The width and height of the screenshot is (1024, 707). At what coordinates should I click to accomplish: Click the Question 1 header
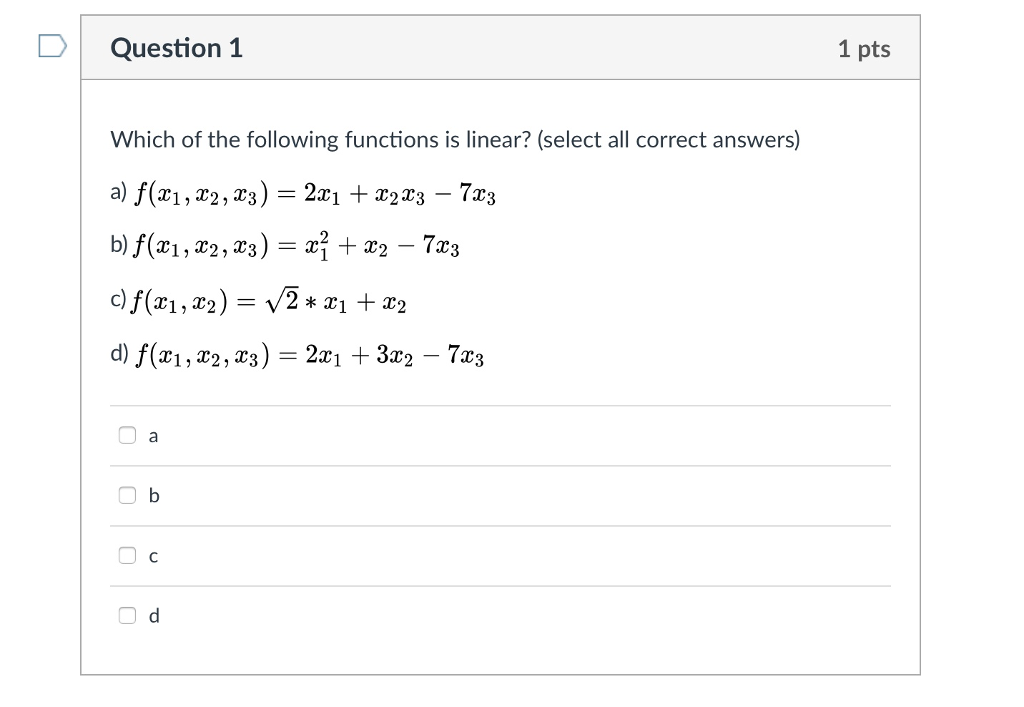(x=176, y=47)
